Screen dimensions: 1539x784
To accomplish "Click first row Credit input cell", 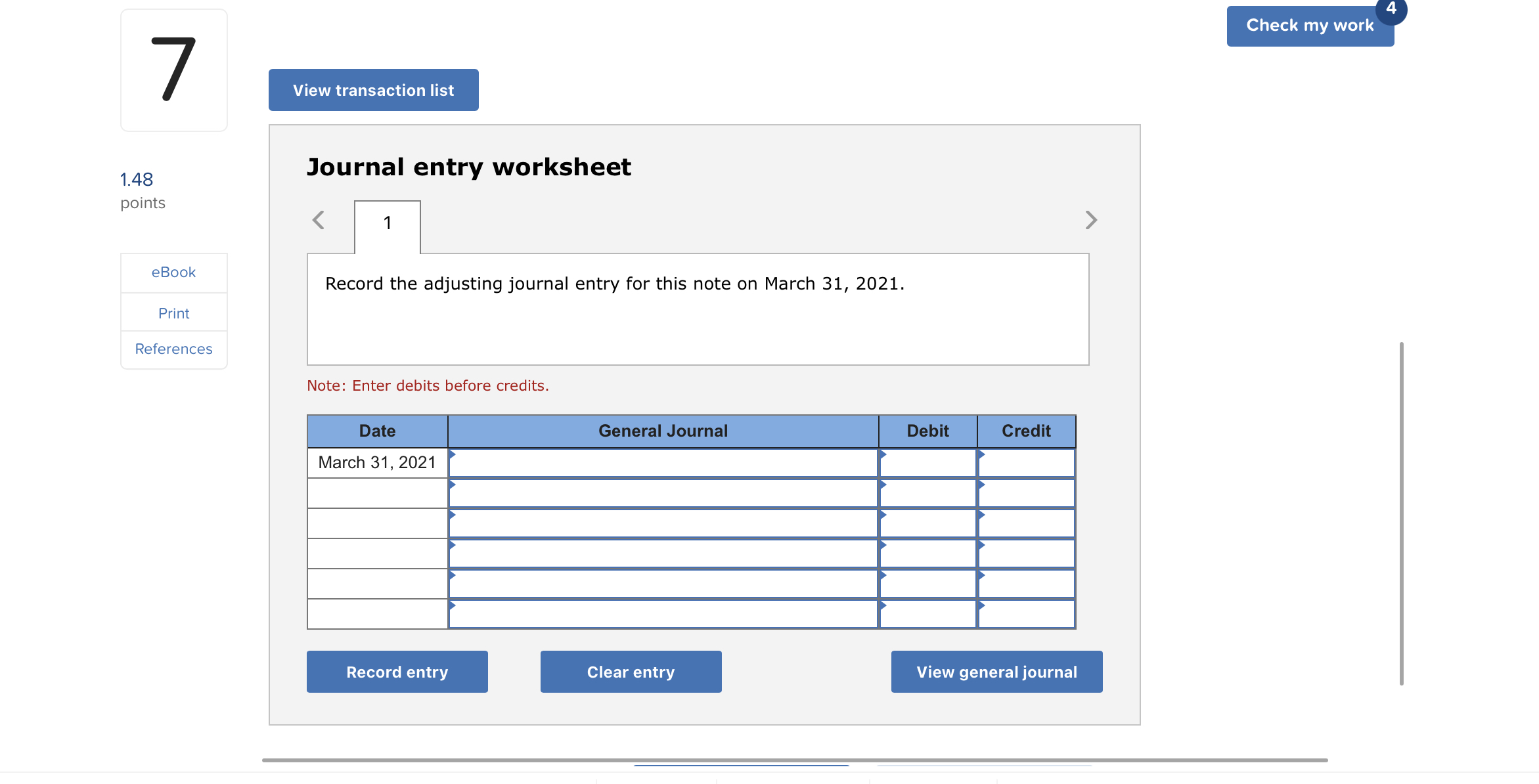I will pyautogui.click(x=1026, y=463).
